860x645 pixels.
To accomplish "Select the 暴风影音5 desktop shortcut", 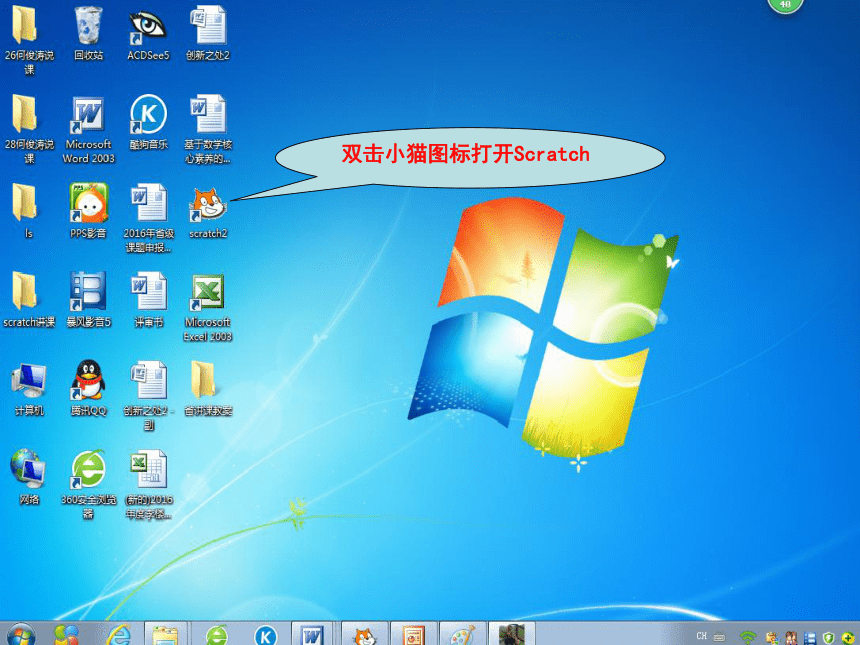I will tap(88, 291).
